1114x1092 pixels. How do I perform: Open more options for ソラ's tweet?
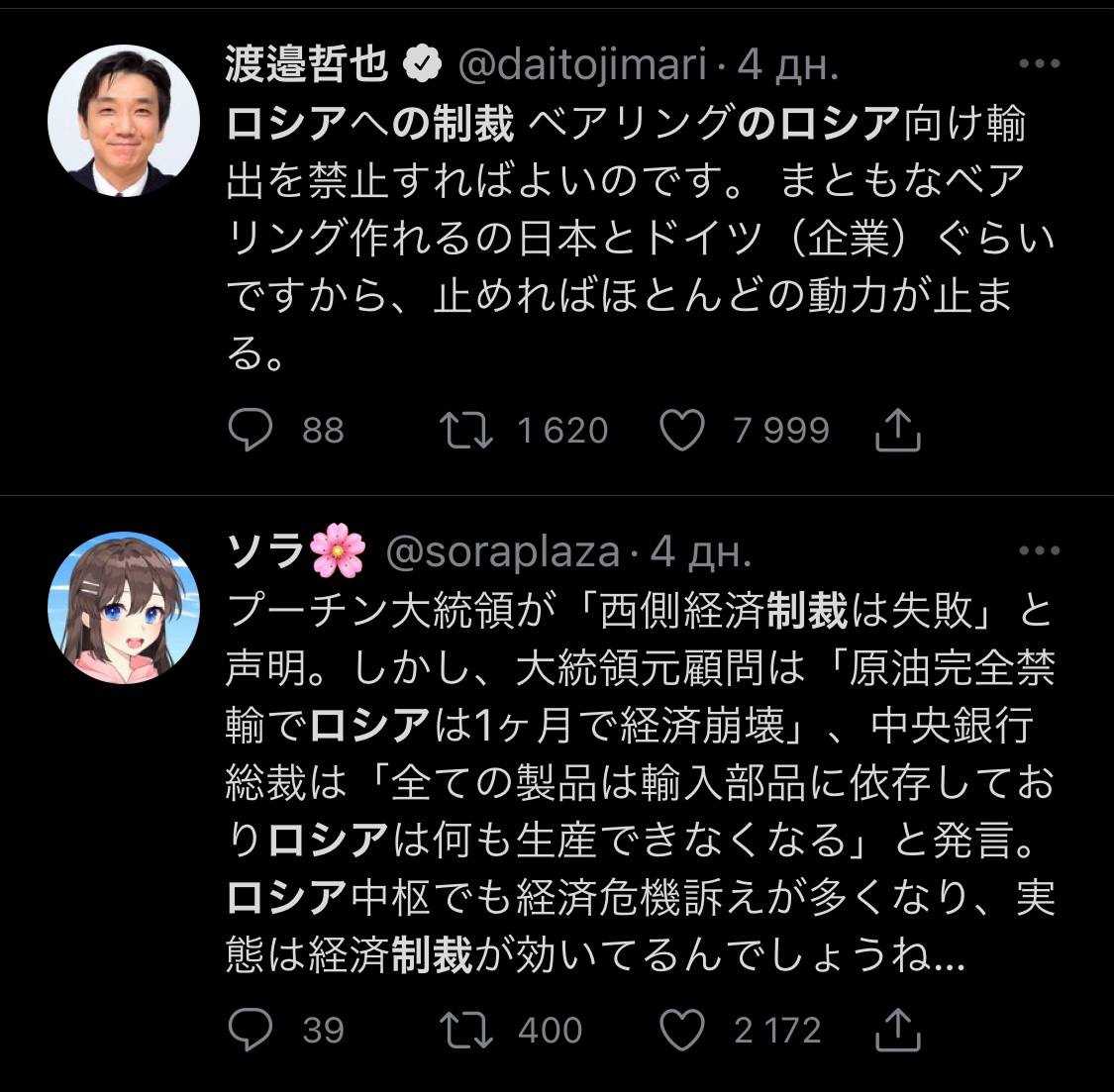[1039, 551]
